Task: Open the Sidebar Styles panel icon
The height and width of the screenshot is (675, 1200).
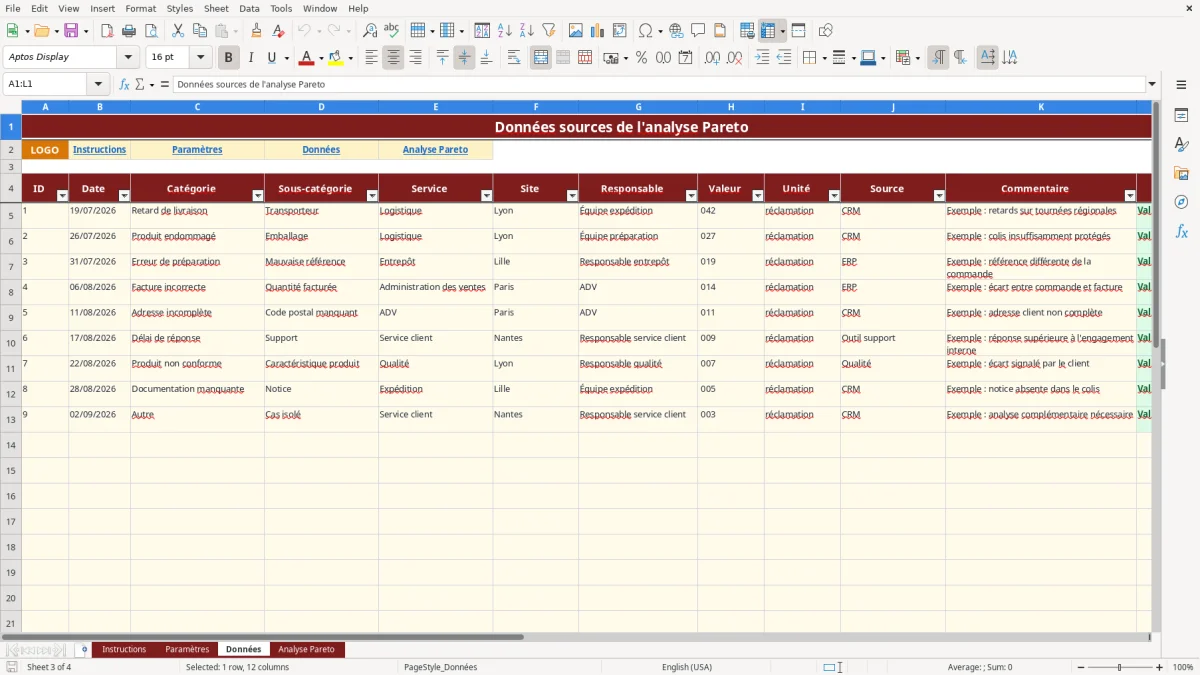Action: point(1181,145)
